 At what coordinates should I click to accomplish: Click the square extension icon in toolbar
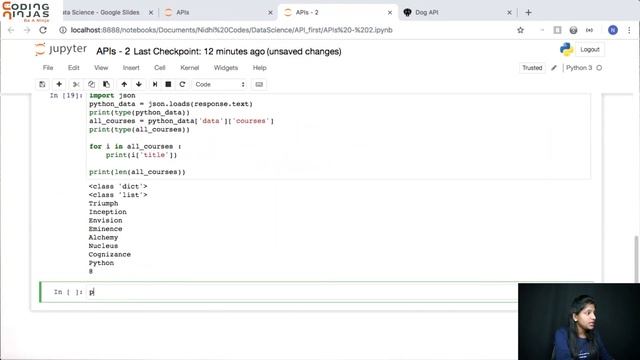tap(557, 30)
